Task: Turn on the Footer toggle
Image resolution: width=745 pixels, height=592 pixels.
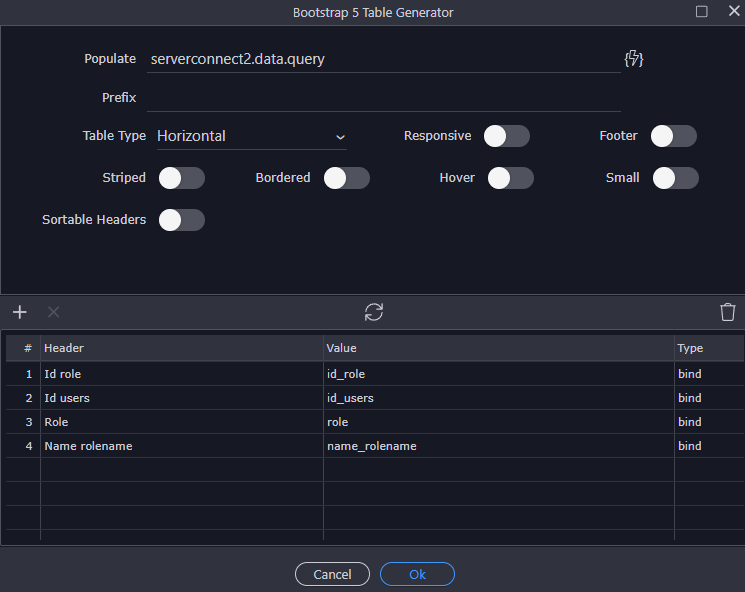Action: coord(674,136)
